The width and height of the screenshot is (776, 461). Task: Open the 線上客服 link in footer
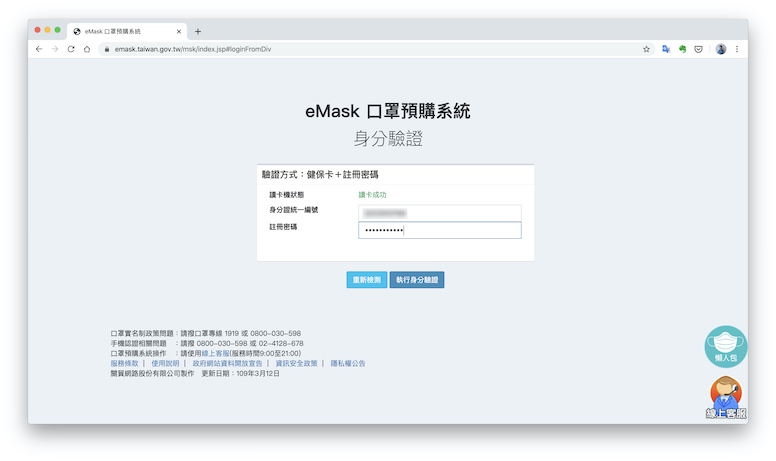coord(215,353)
